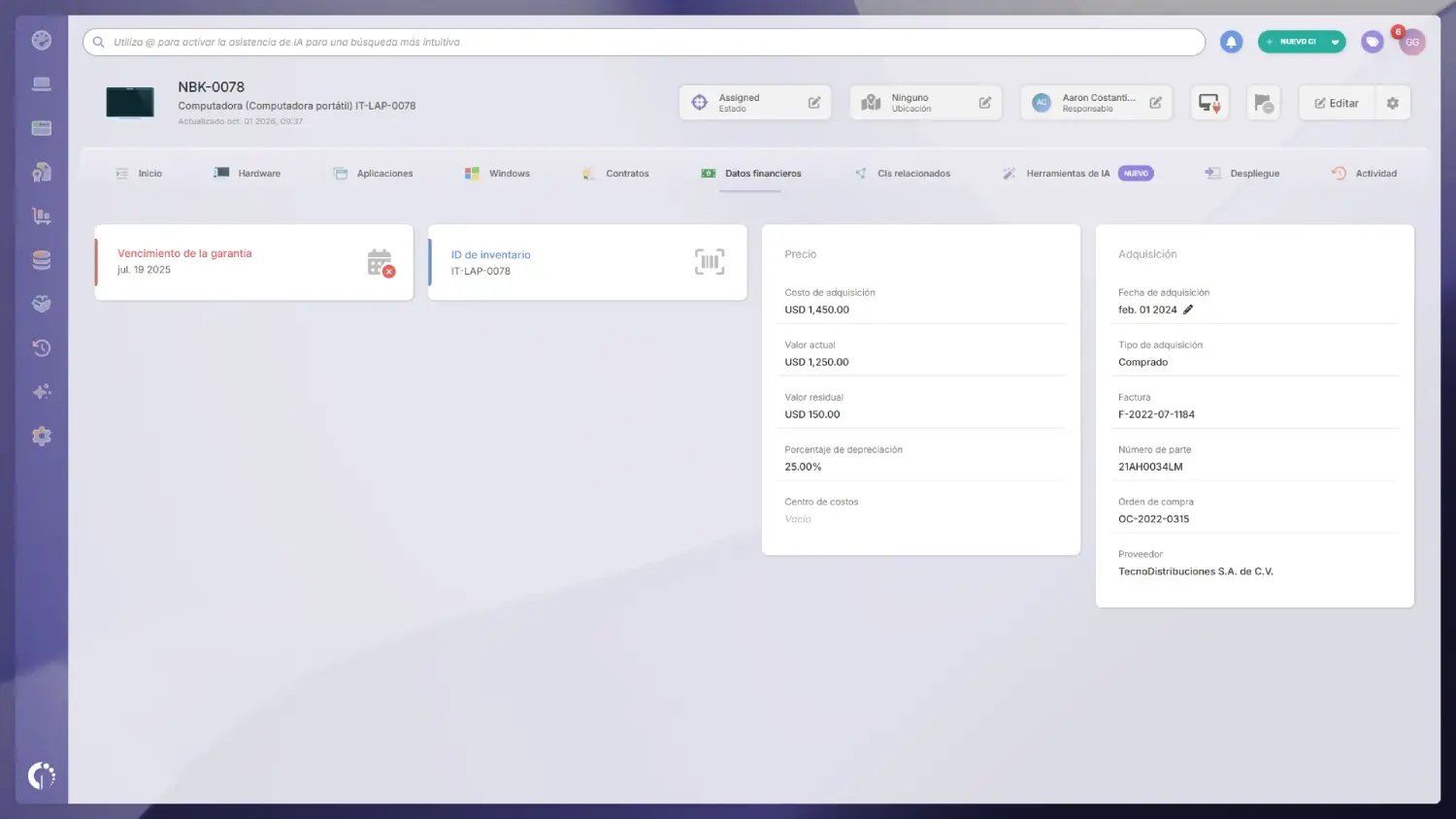Open the settings gear in the sidebar
Image resolution: width=1456 pixels, height=819 pixels.
coord(42,437)
